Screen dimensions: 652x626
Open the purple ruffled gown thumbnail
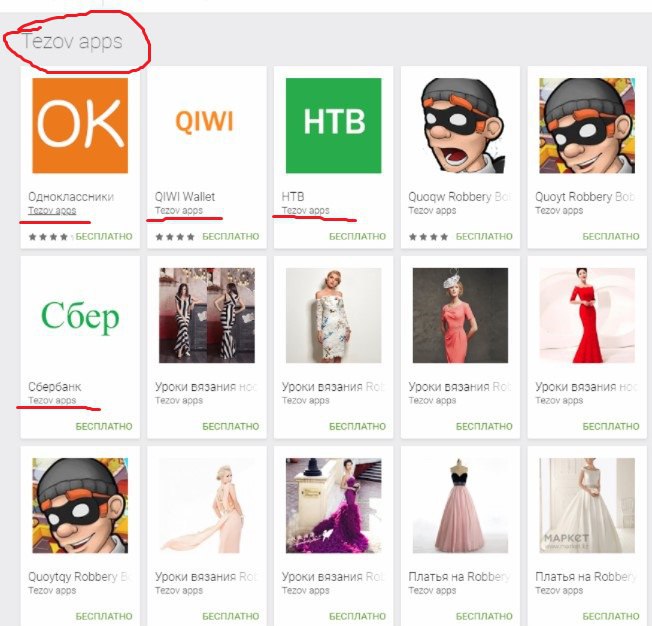333,505
